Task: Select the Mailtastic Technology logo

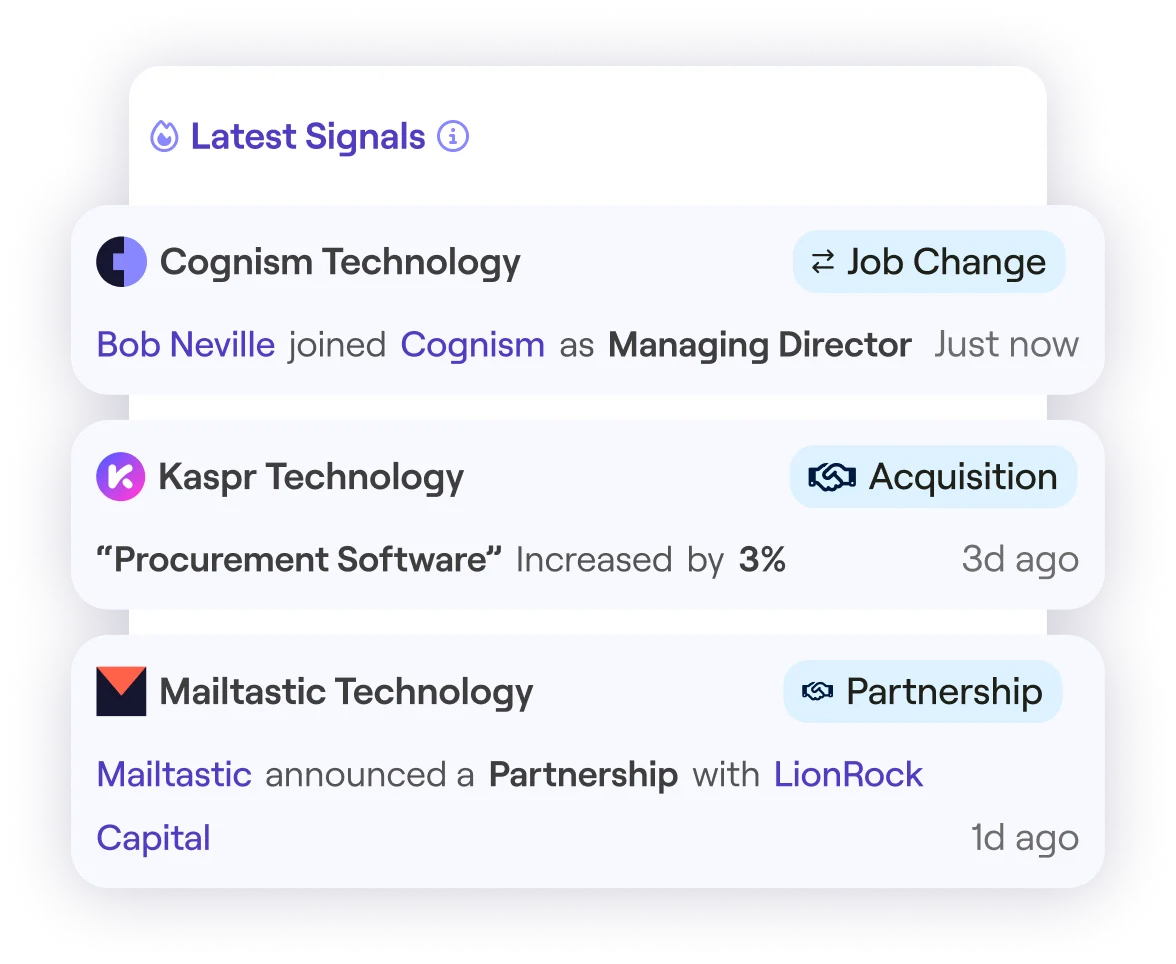Action: tap(122, 691)
